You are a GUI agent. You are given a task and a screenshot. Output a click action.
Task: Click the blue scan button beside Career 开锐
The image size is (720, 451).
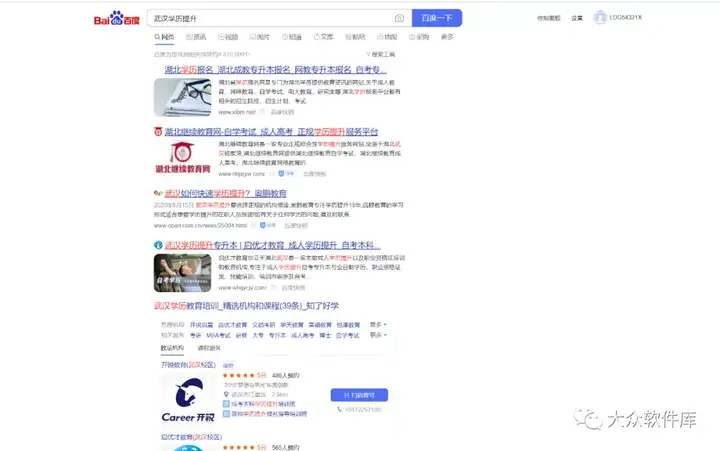359,395
